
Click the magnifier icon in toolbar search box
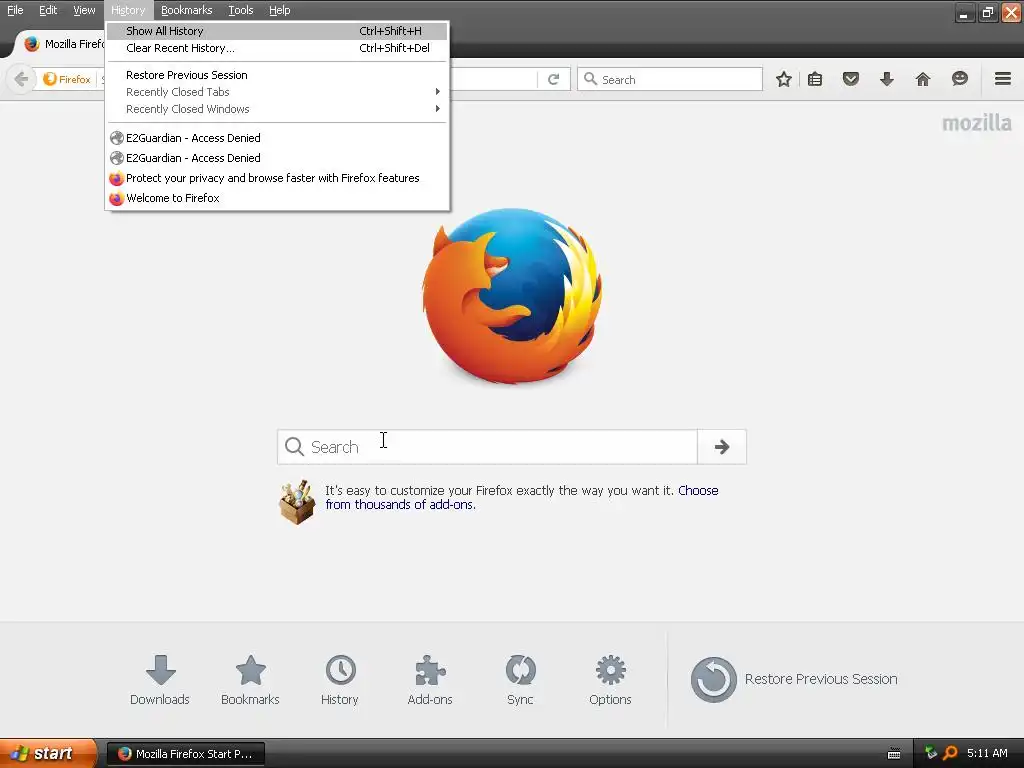[590, 79]
